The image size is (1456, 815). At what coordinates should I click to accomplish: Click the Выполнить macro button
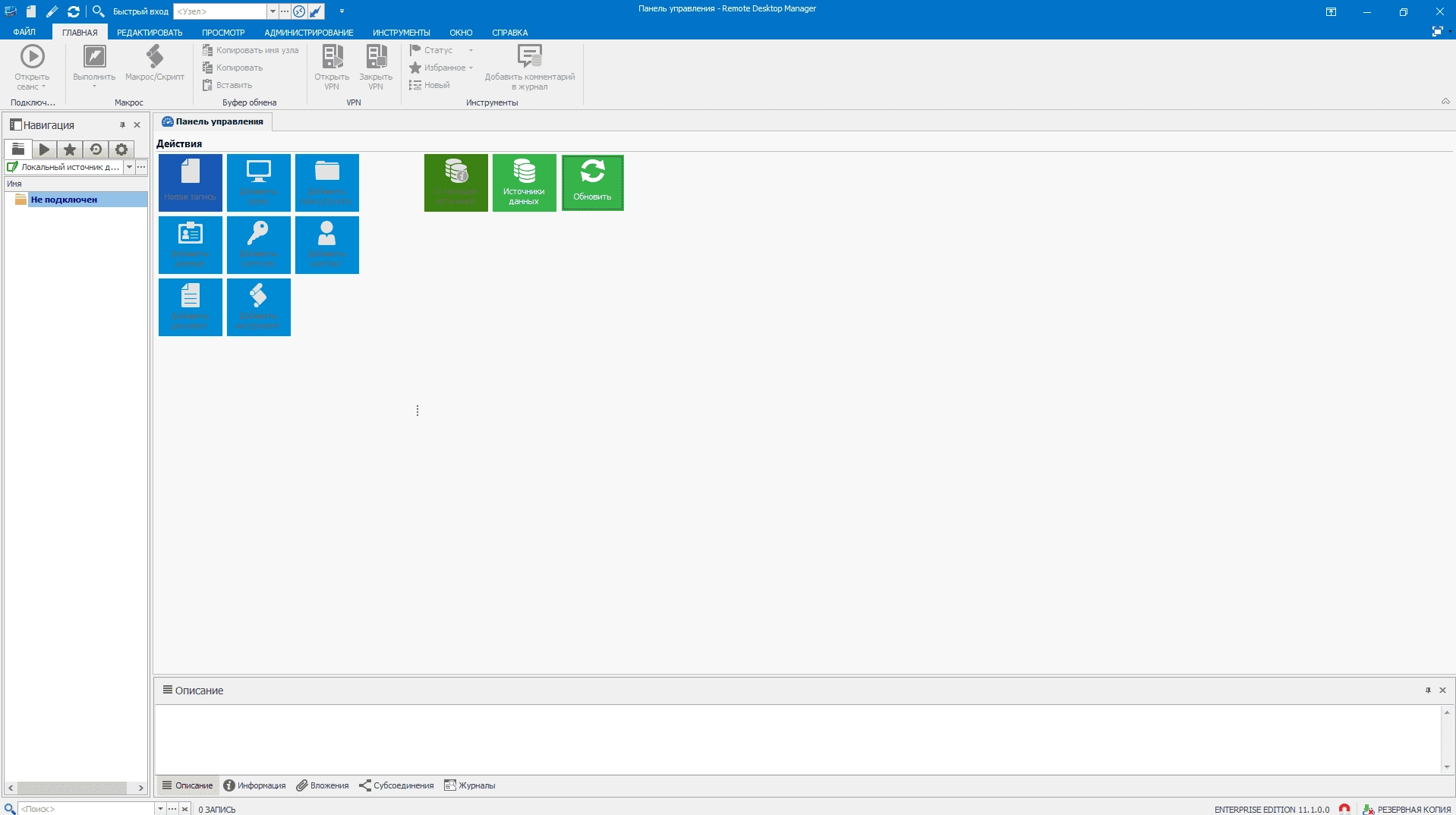point(94,65)
